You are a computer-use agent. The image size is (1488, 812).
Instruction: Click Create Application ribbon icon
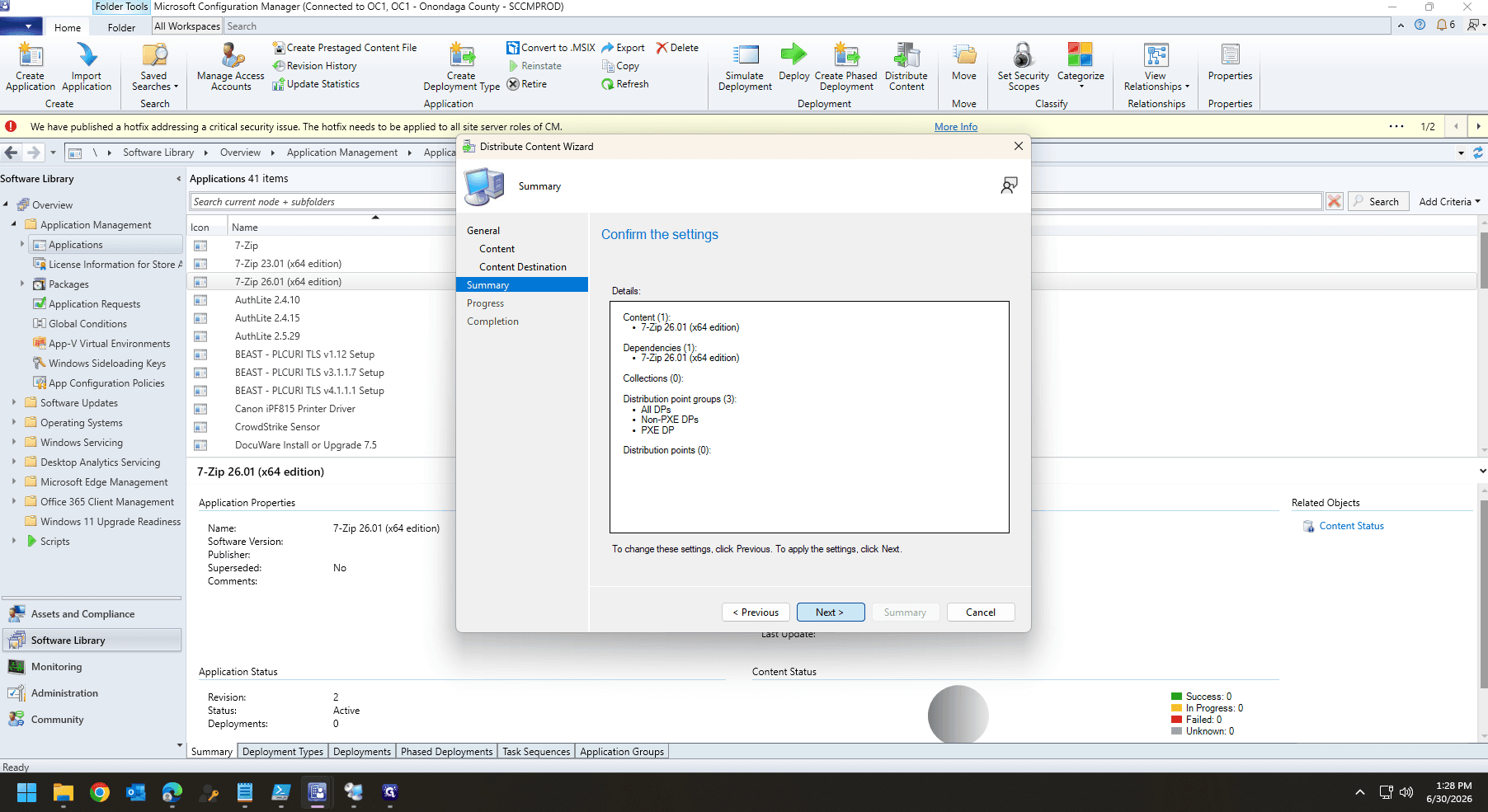(x=31, y=67)
